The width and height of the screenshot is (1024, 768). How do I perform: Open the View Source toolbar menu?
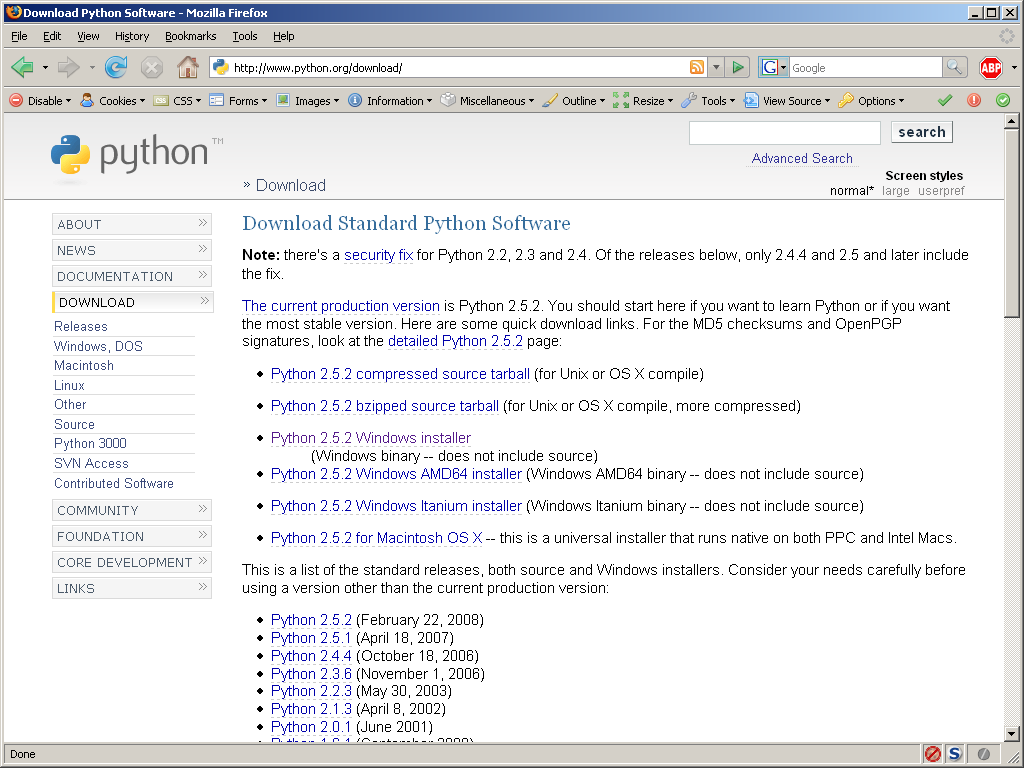tap(787, 101)
